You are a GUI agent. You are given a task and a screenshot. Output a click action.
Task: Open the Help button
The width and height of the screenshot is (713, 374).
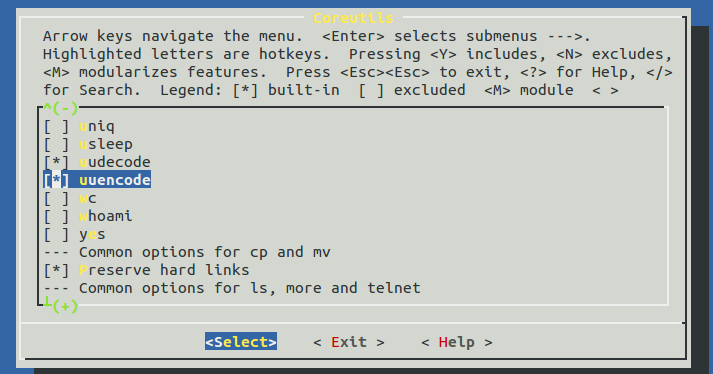tap(457, 342)
